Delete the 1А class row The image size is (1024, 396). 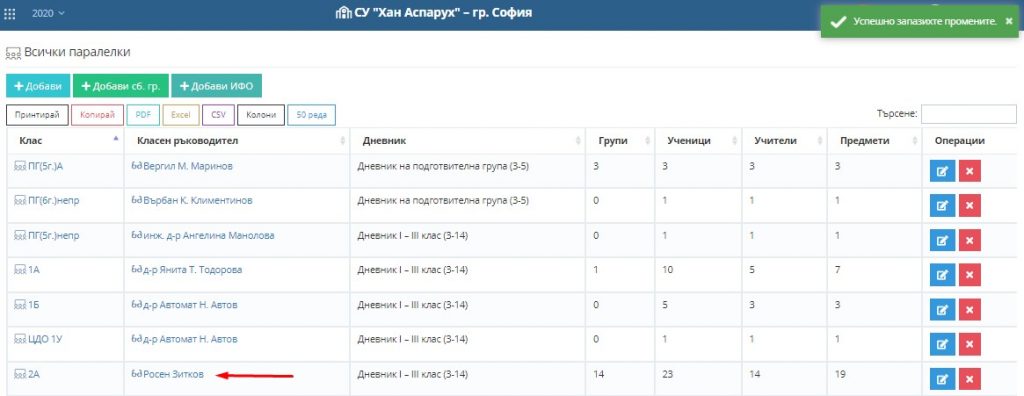tap(970, 275)
